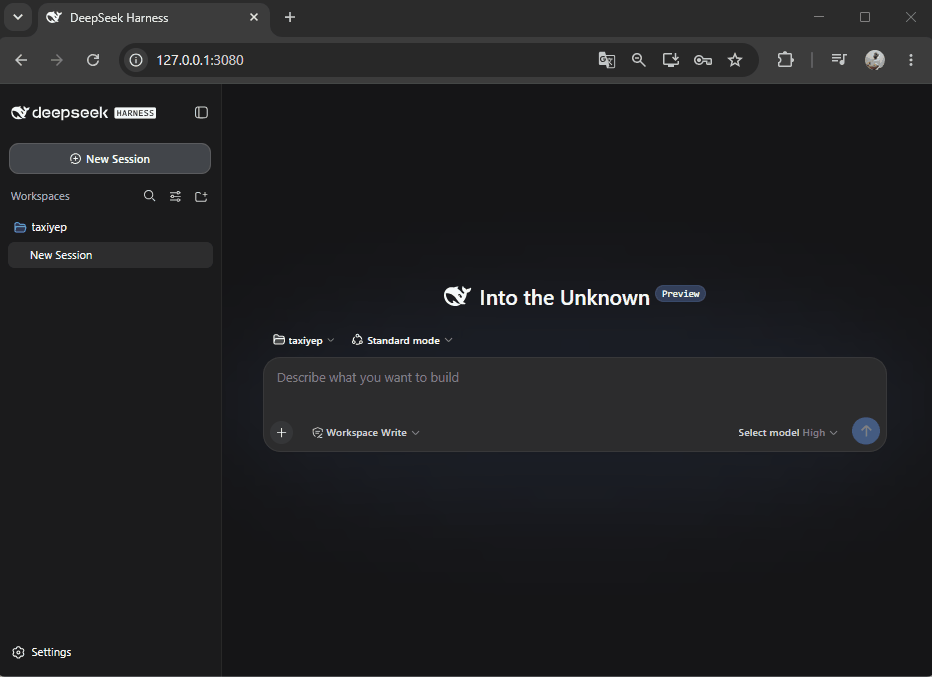Click the browser forward arrow
The image size is (932, 677).
coord(57,60)
